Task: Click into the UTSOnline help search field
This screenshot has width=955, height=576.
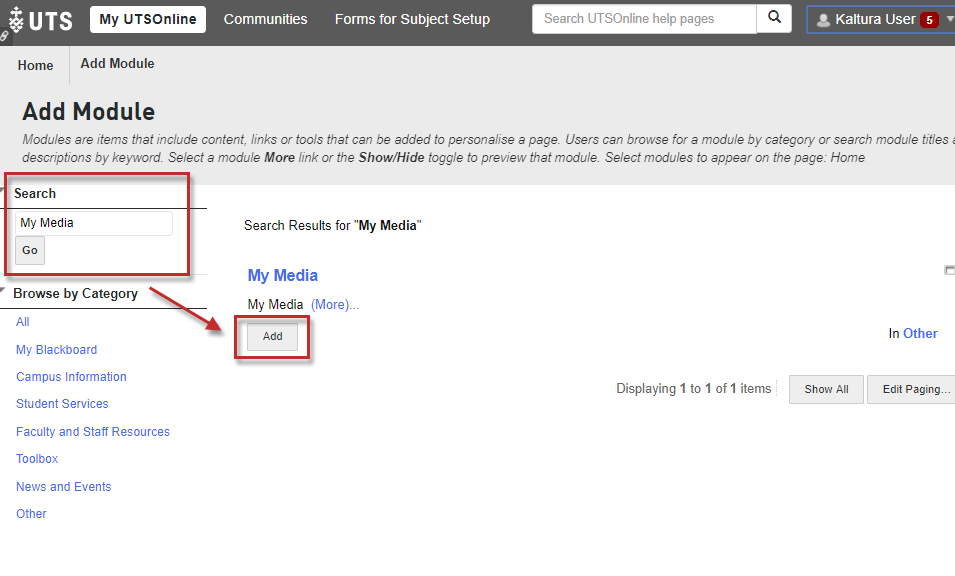Action: tap(644, 19)
